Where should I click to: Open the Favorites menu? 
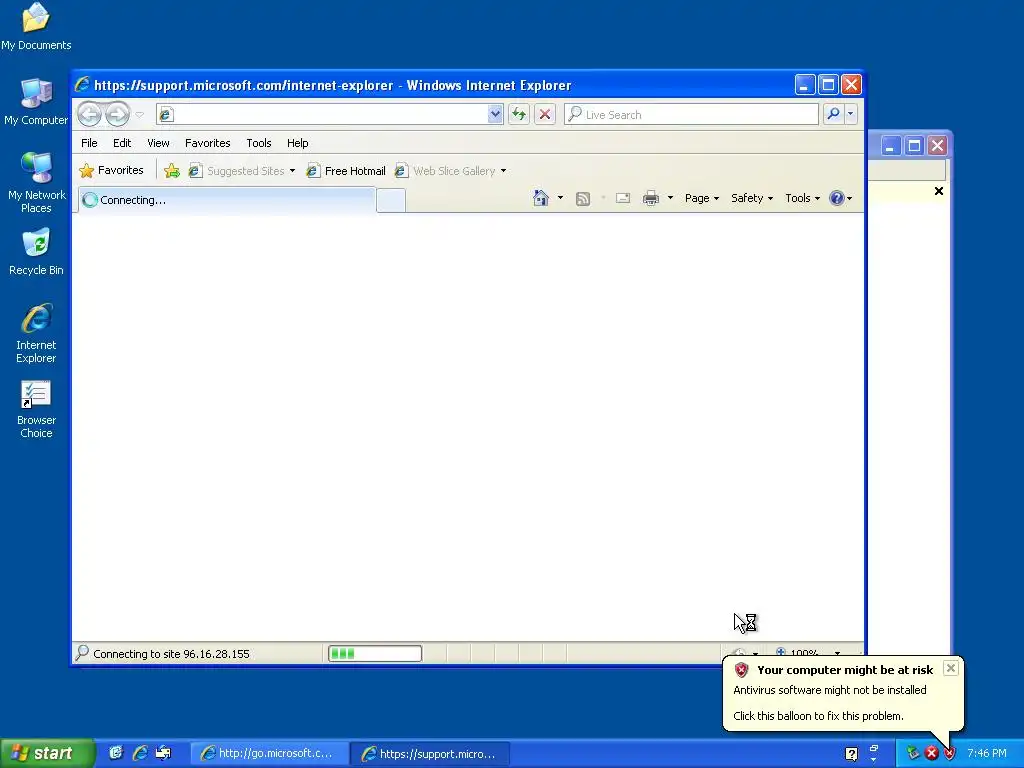coord(208,143)
